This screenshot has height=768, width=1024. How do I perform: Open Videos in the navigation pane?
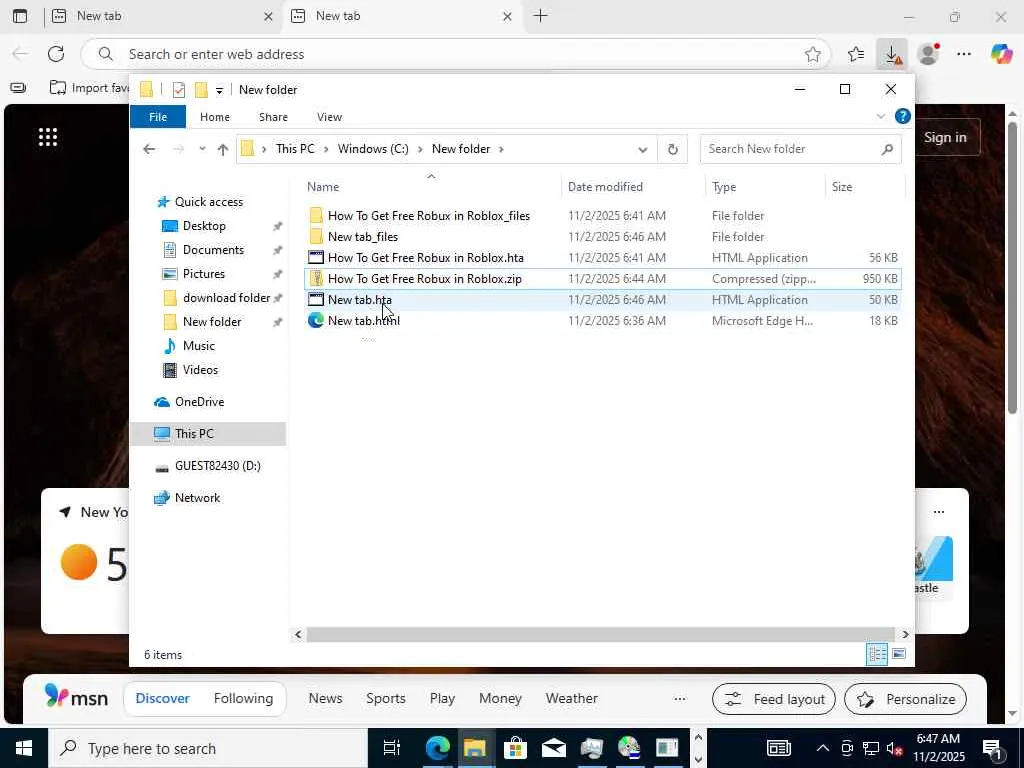(x=200, y=370)
